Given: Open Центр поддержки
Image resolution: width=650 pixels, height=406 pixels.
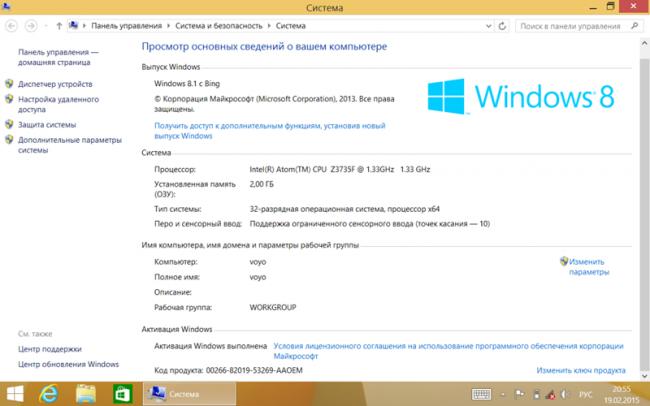Looking at the screenshot, I should pyautogui.click(x=50, y=349).
